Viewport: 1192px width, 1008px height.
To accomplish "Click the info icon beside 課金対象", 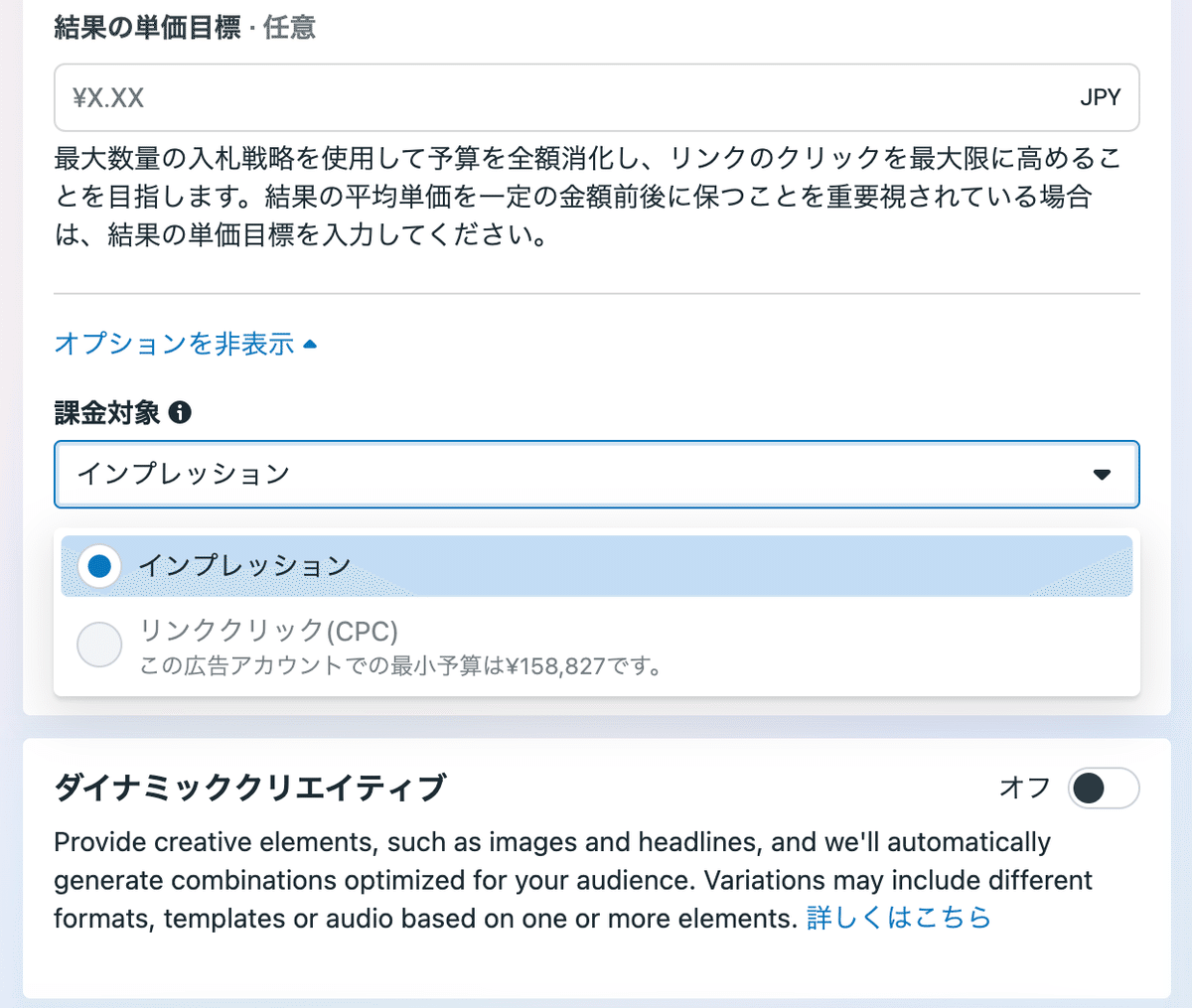I will pos(180,412).
